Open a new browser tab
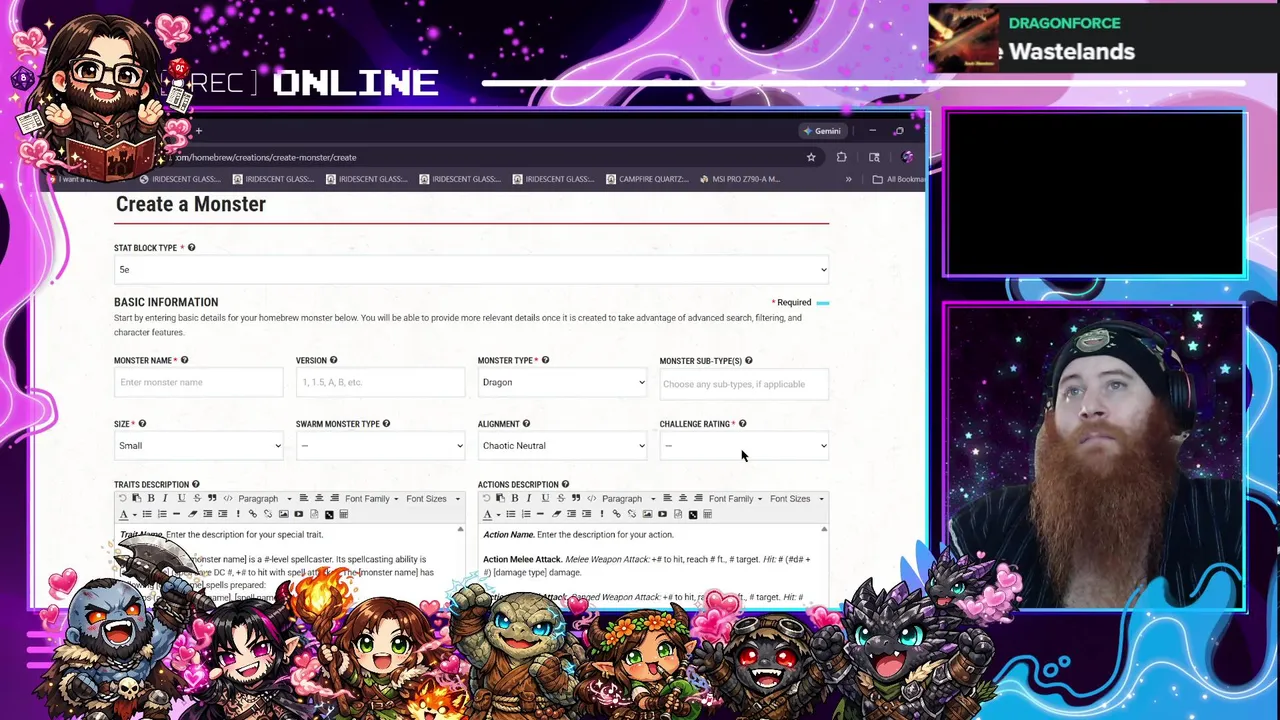 (198, 131)
